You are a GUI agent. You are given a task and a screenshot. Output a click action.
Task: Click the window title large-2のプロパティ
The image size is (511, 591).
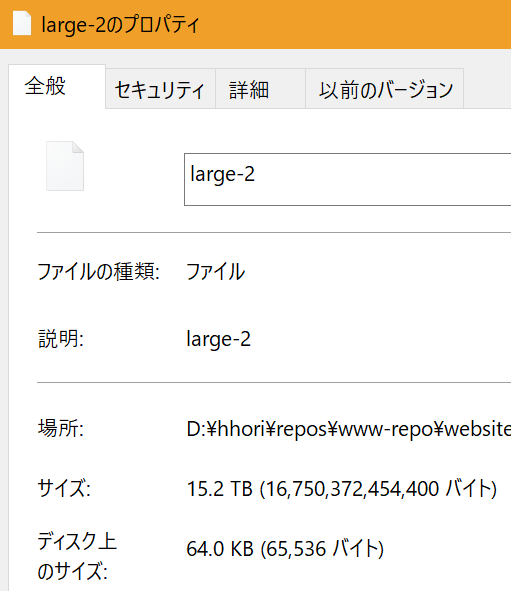120,25
